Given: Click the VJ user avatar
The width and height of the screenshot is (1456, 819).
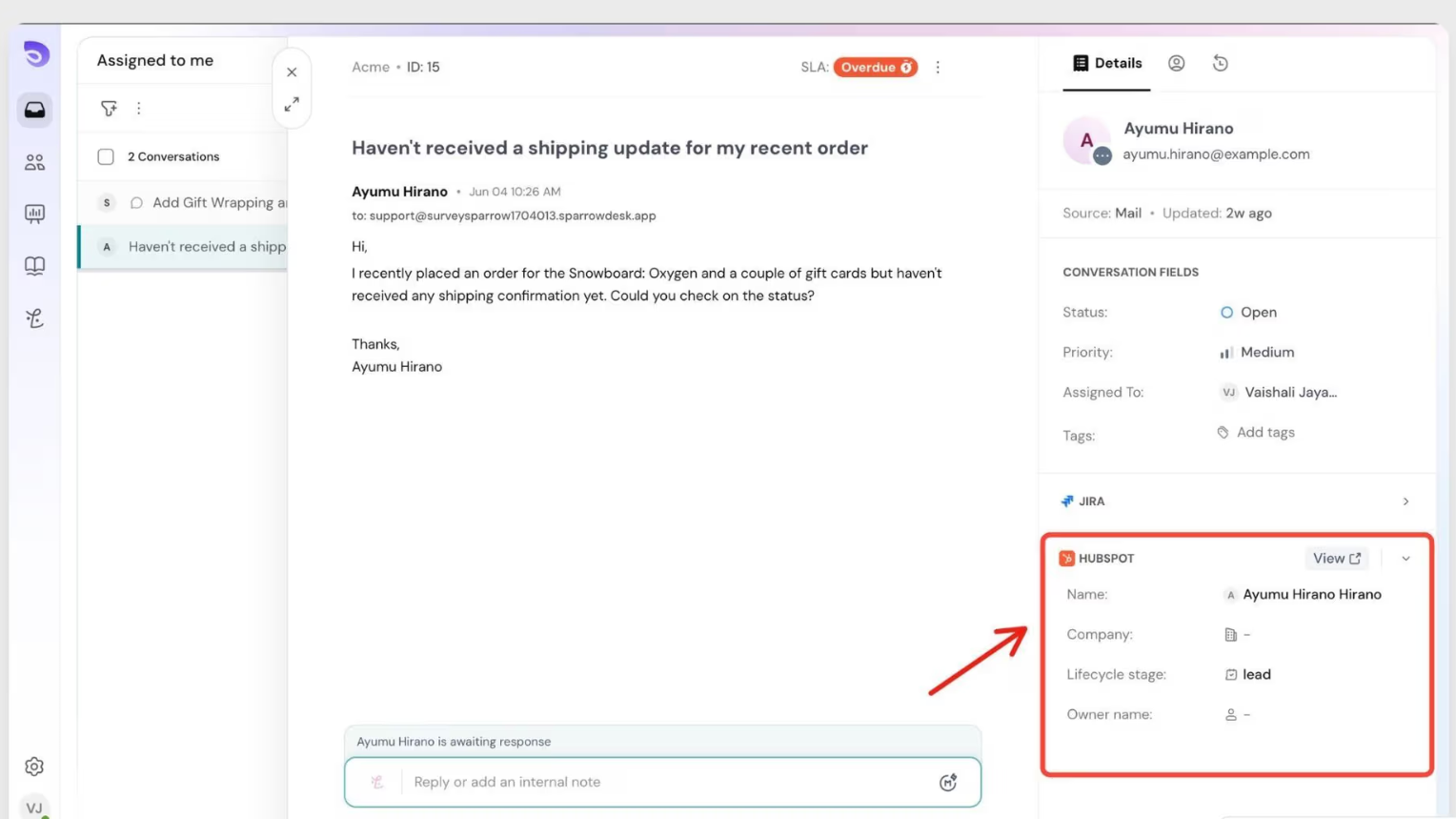Looking at the screenshot, I should click(34, 808).
